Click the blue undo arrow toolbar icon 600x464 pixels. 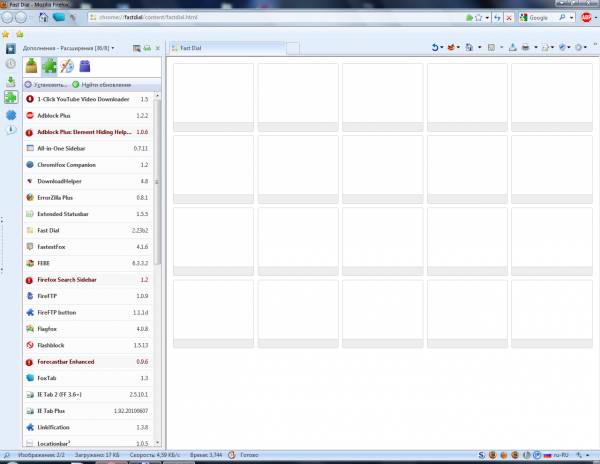pyautogui.click(x=435, y=47)
